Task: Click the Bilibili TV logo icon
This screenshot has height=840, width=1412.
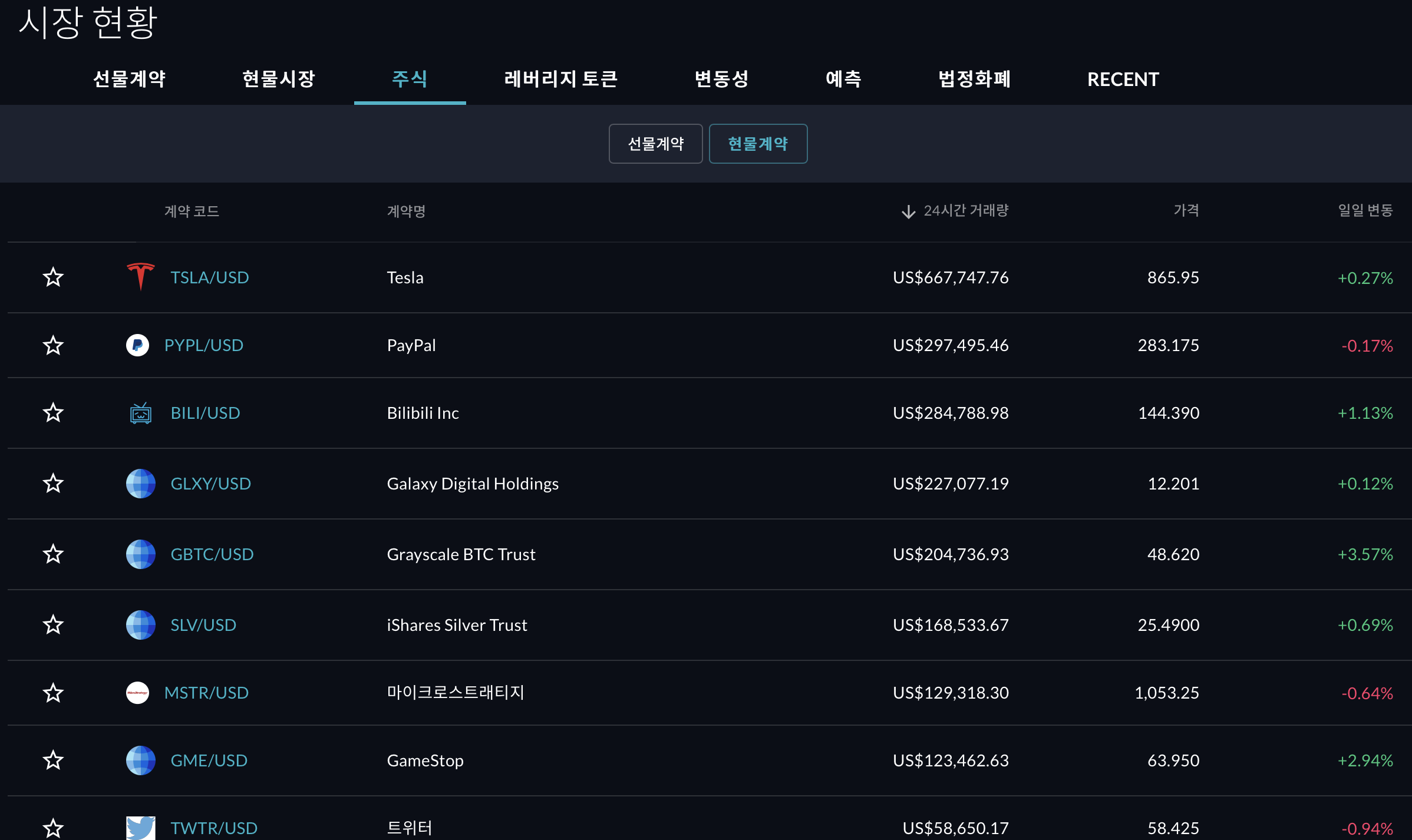Action: tap(140, 413)
